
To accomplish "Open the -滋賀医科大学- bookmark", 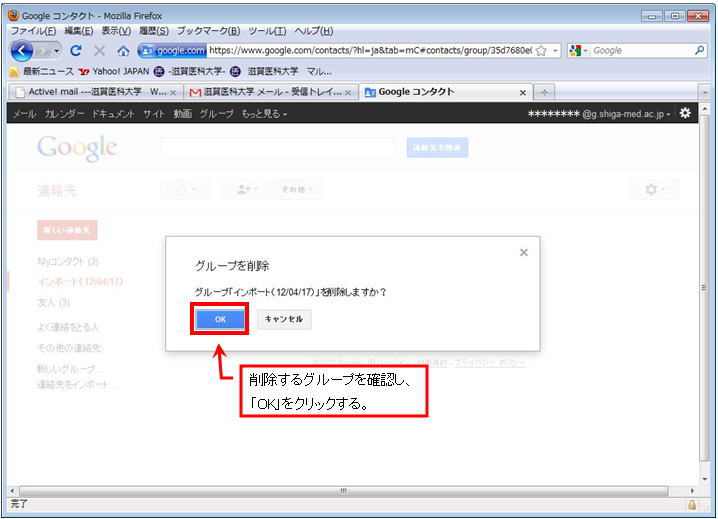I will click(x=190, y=71).
